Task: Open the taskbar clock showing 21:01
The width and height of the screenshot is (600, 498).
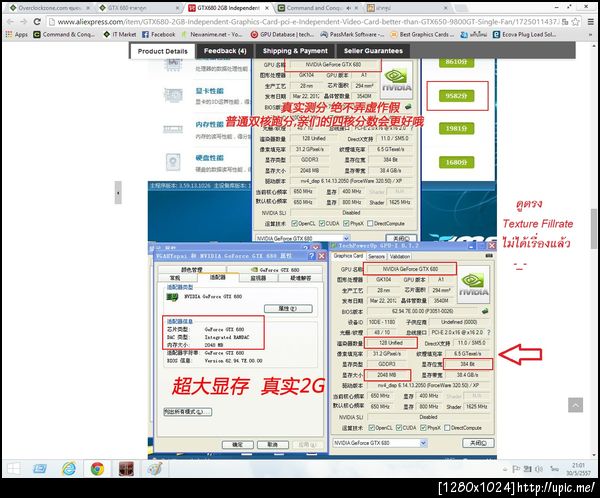Action: point(578,469)
